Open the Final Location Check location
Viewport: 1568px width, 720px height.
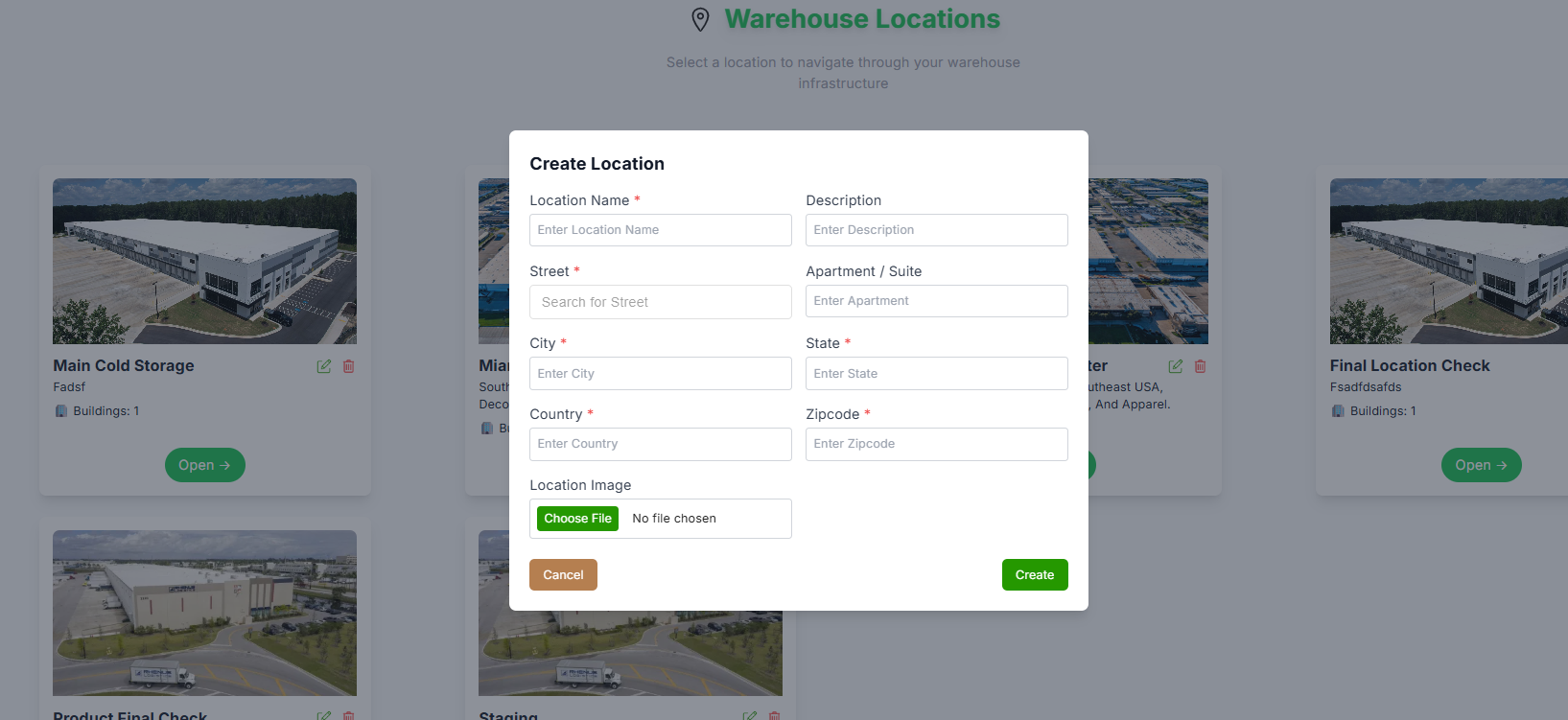pos(1481,465)
